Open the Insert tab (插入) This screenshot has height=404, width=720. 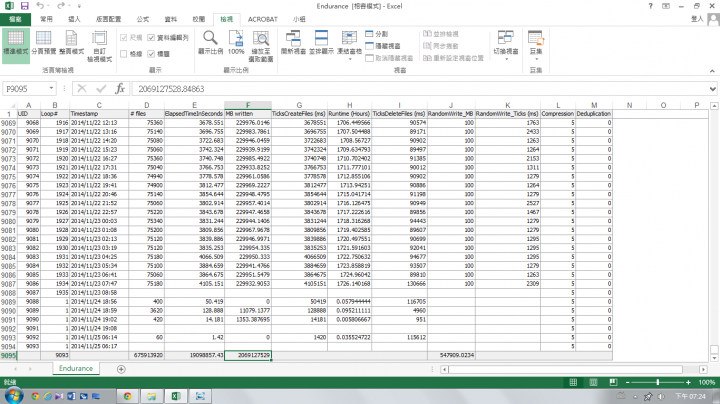[74, 19]
